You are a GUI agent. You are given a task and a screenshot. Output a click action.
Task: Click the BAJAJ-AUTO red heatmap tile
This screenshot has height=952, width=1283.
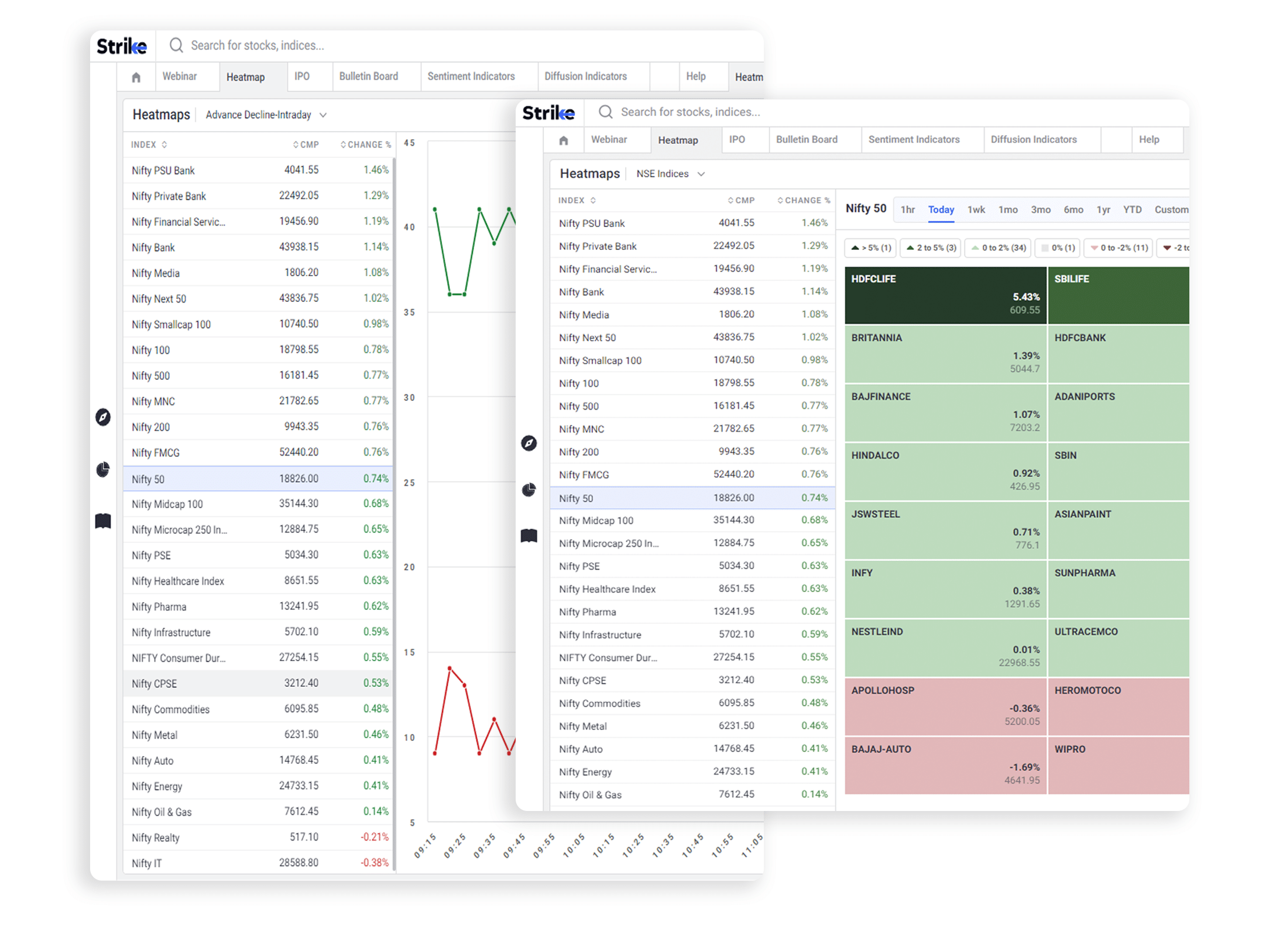coord(945,765)
